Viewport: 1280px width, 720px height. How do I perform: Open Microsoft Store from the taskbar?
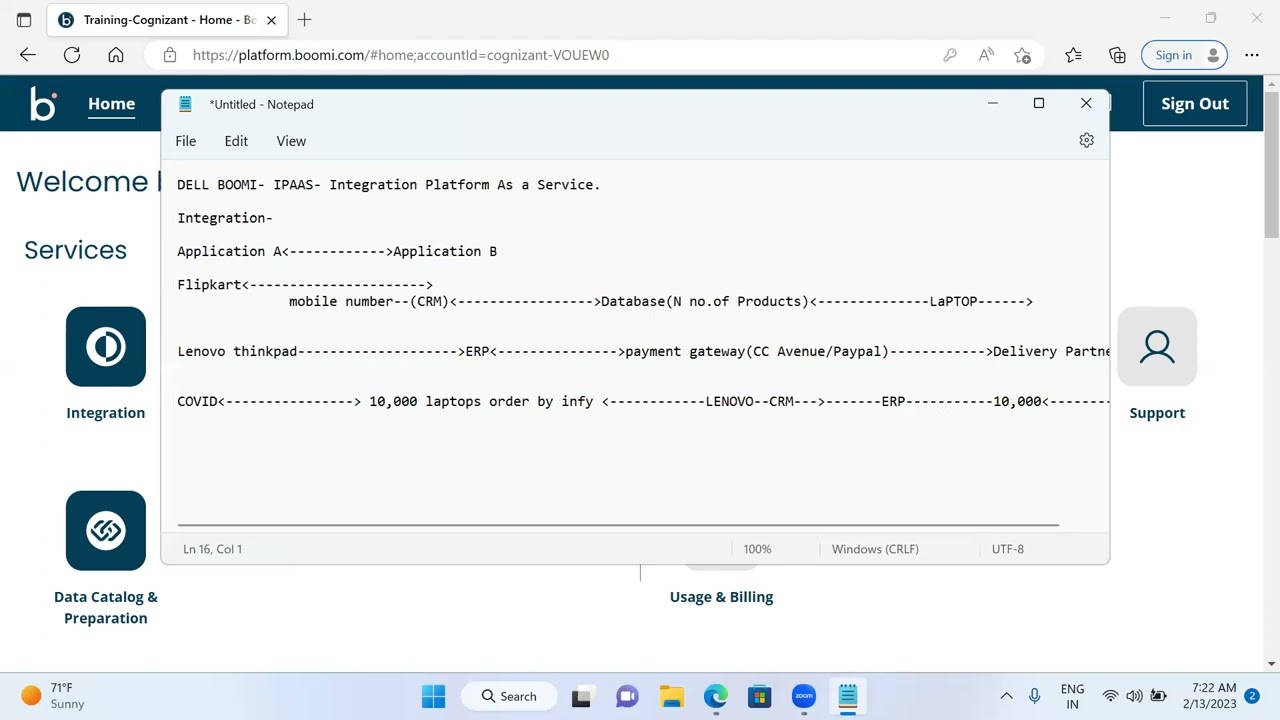(760, 696)
